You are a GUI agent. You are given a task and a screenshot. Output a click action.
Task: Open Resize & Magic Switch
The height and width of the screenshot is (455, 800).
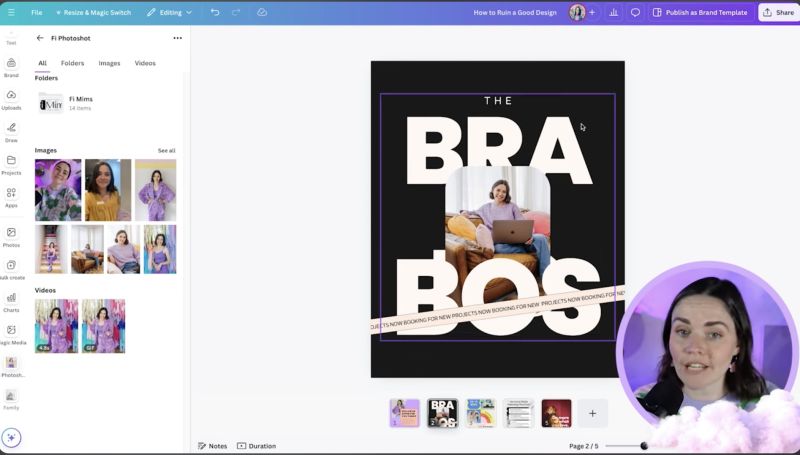click(x=93, y=12)
